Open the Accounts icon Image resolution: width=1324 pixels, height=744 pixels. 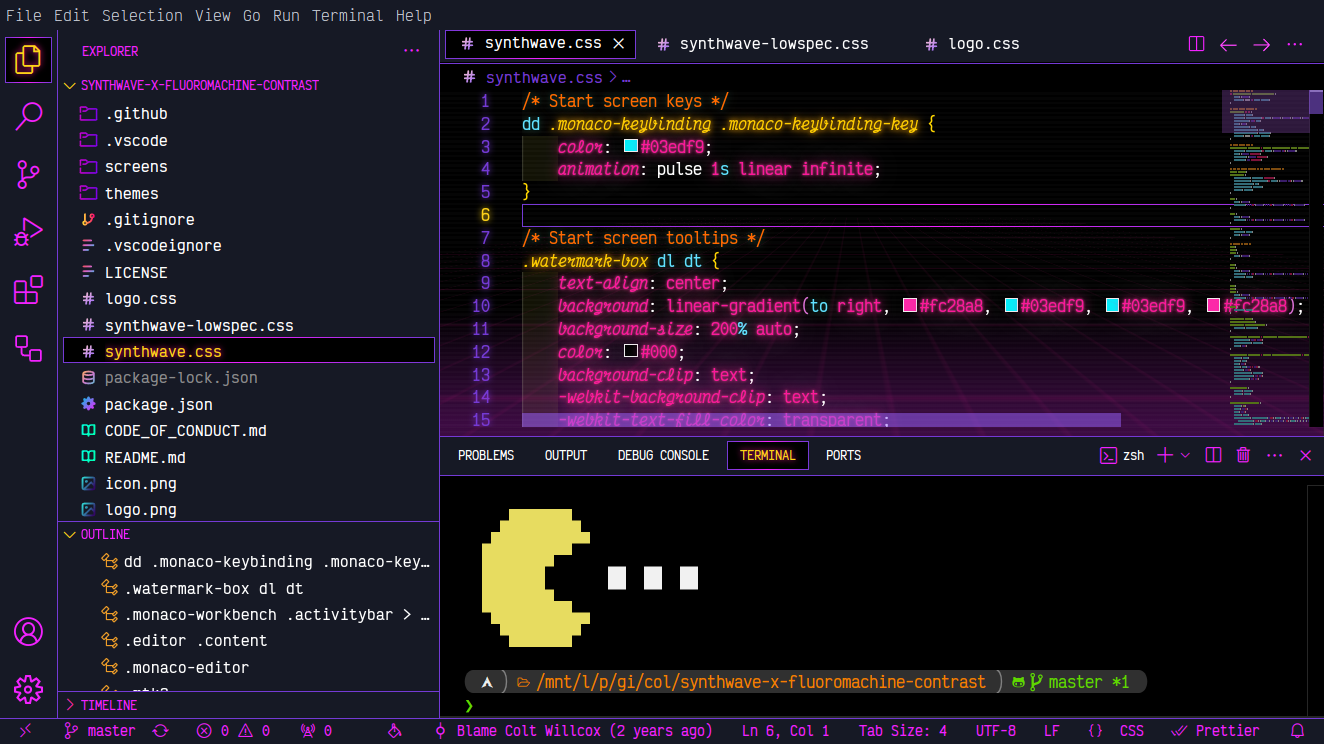coord(28,632)
